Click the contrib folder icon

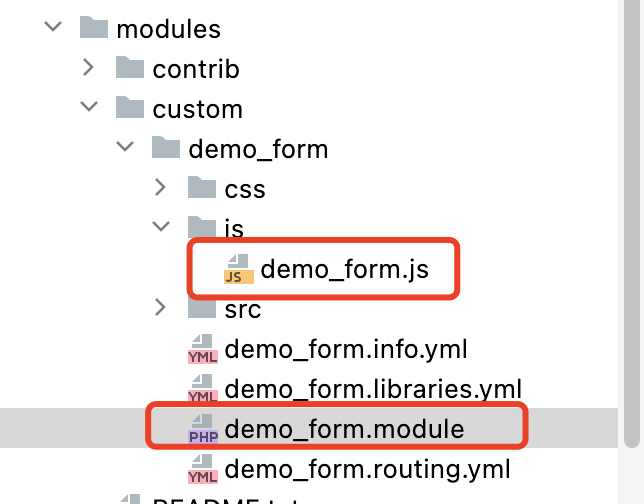coord(130,68)
